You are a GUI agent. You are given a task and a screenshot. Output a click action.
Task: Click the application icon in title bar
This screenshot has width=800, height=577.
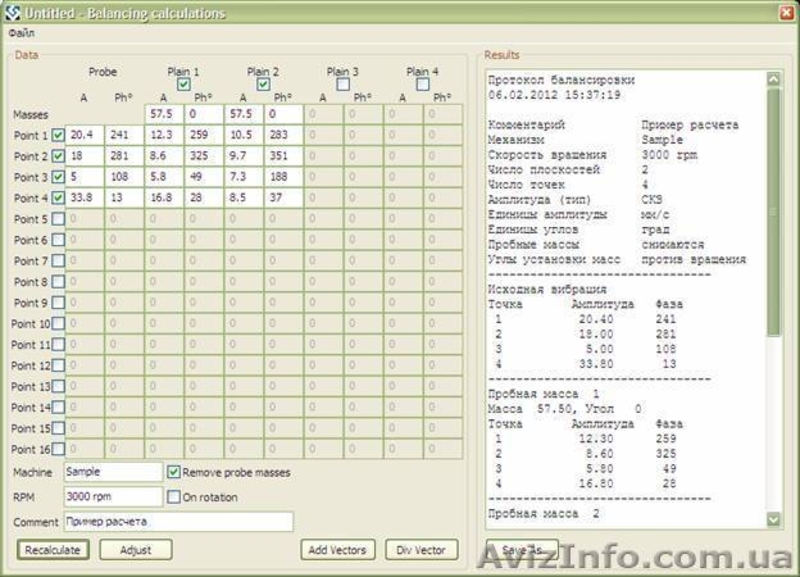point(13,13)
